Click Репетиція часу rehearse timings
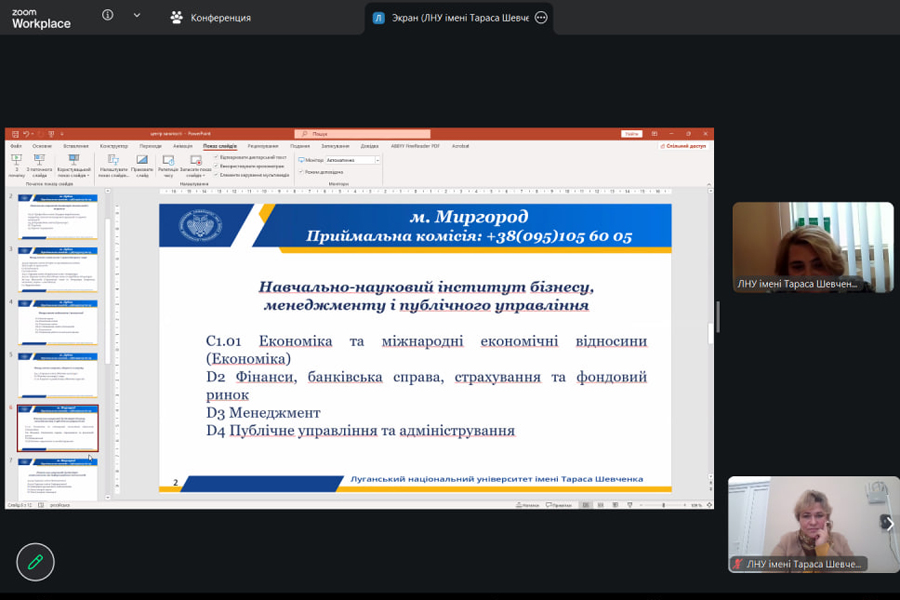 168,166
